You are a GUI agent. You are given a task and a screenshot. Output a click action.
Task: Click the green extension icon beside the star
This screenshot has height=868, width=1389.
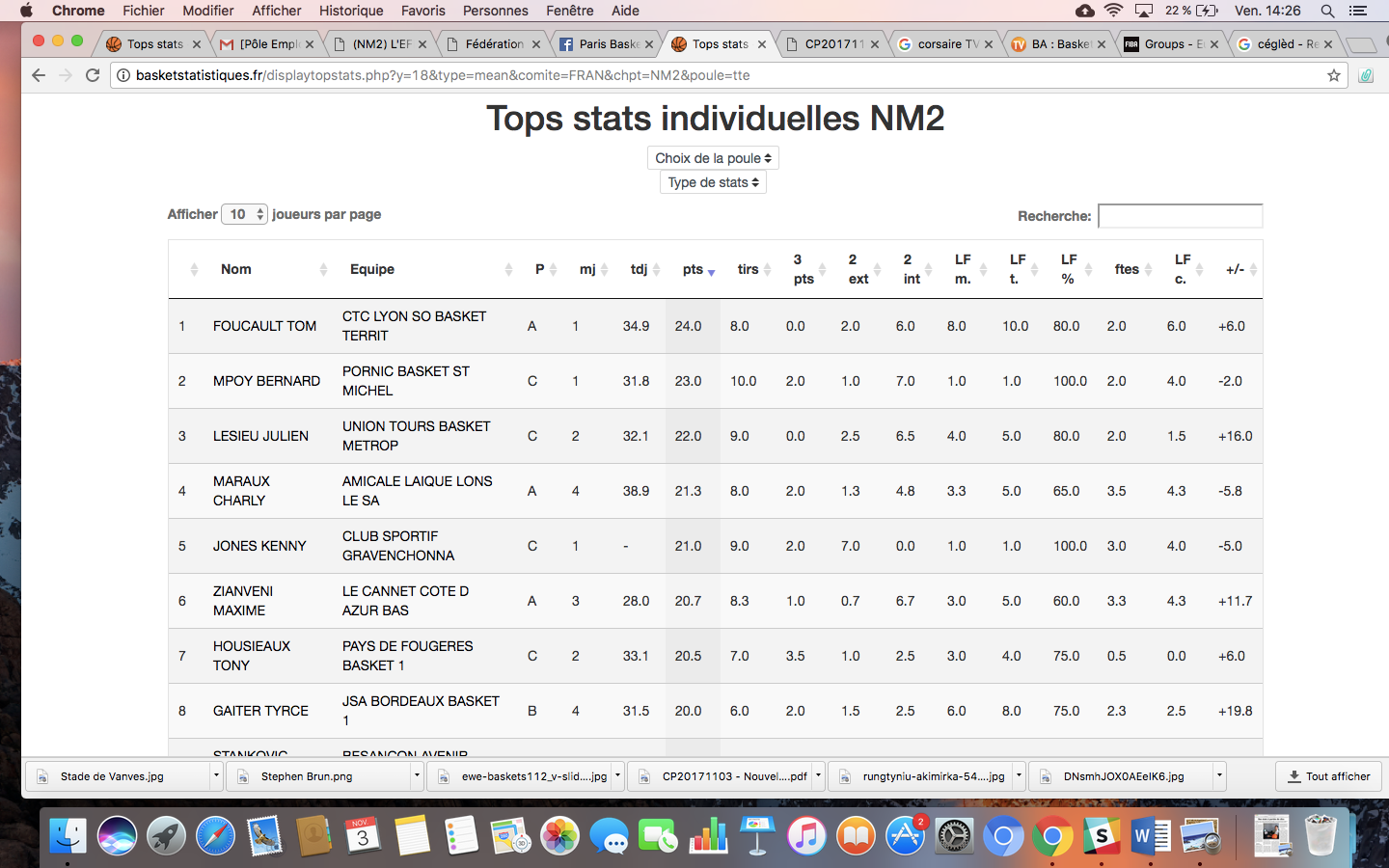tap(1366, 75)
